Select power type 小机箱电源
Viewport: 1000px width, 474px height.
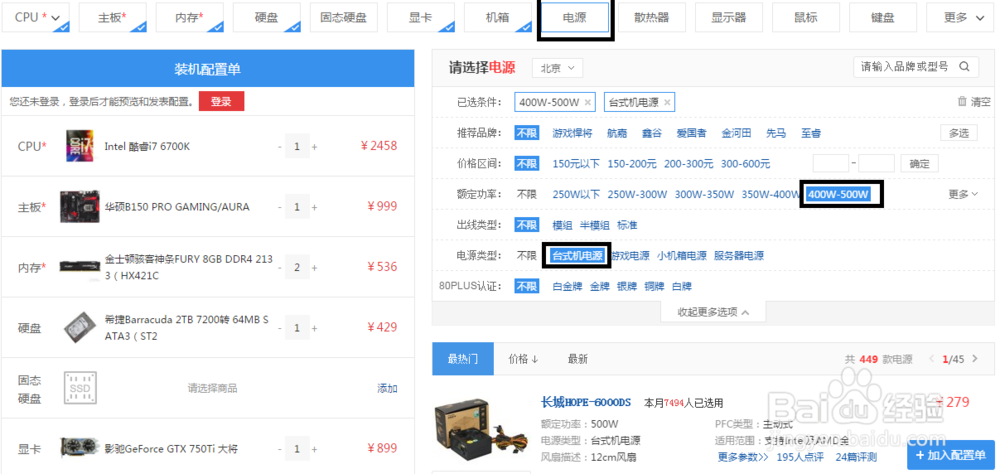(682, 256)
